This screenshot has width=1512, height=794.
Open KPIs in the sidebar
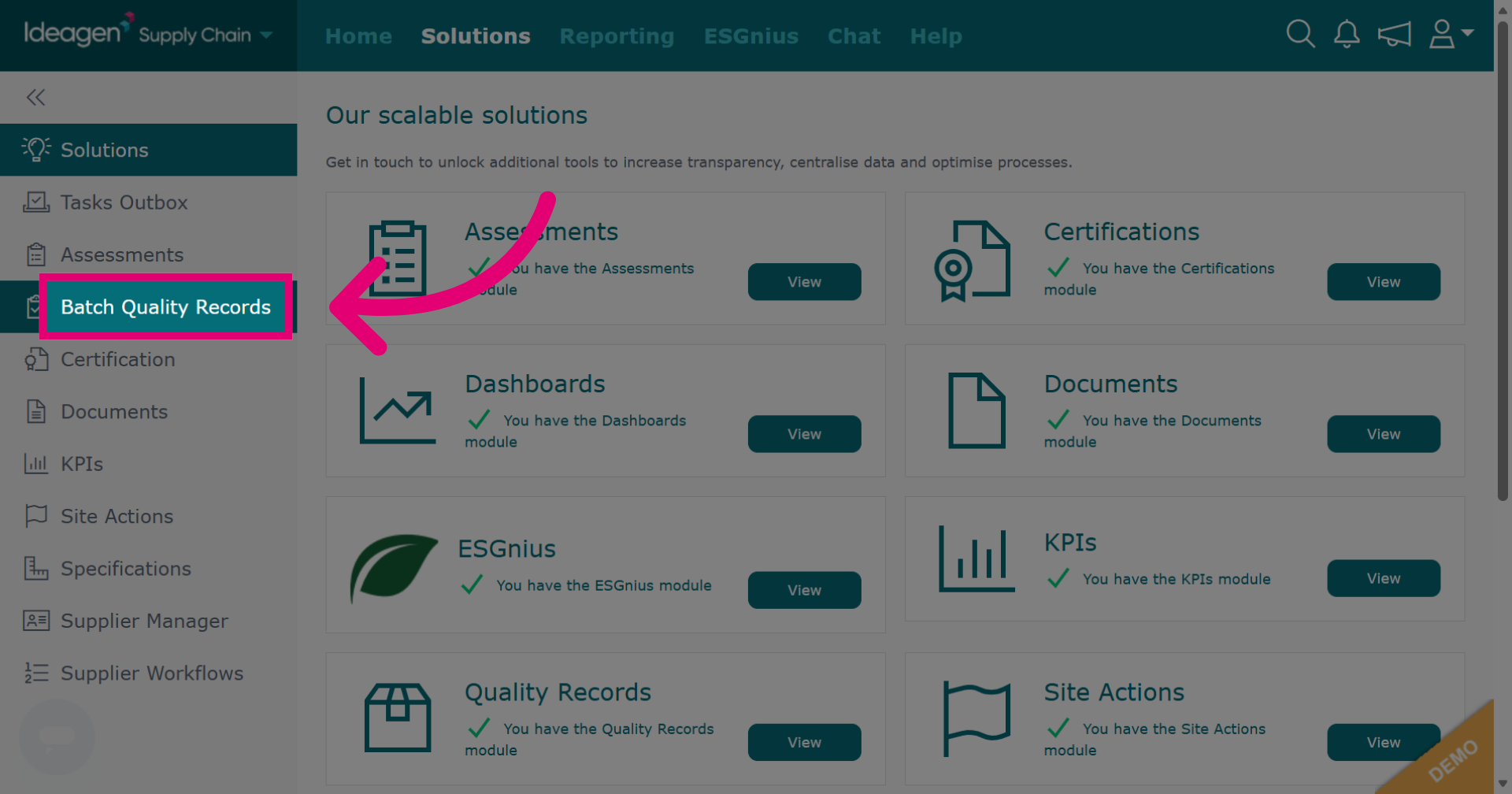[148, 464]
